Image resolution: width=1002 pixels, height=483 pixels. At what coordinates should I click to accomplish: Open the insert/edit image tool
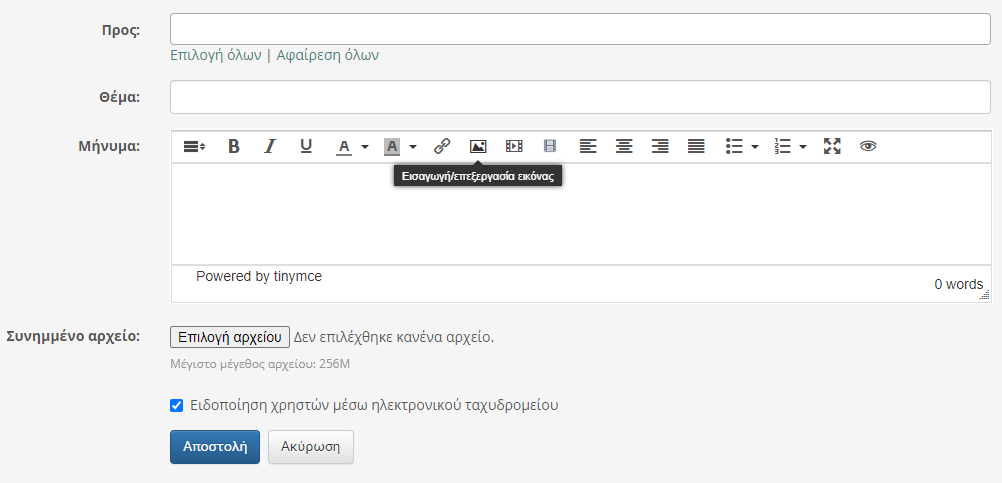[x=478, y=146]
